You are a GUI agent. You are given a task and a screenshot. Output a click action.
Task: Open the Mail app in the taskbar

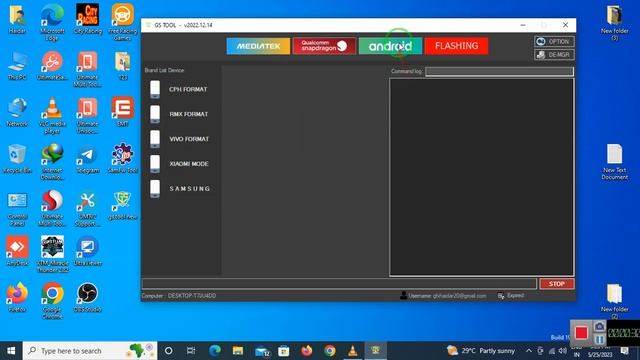261,351
